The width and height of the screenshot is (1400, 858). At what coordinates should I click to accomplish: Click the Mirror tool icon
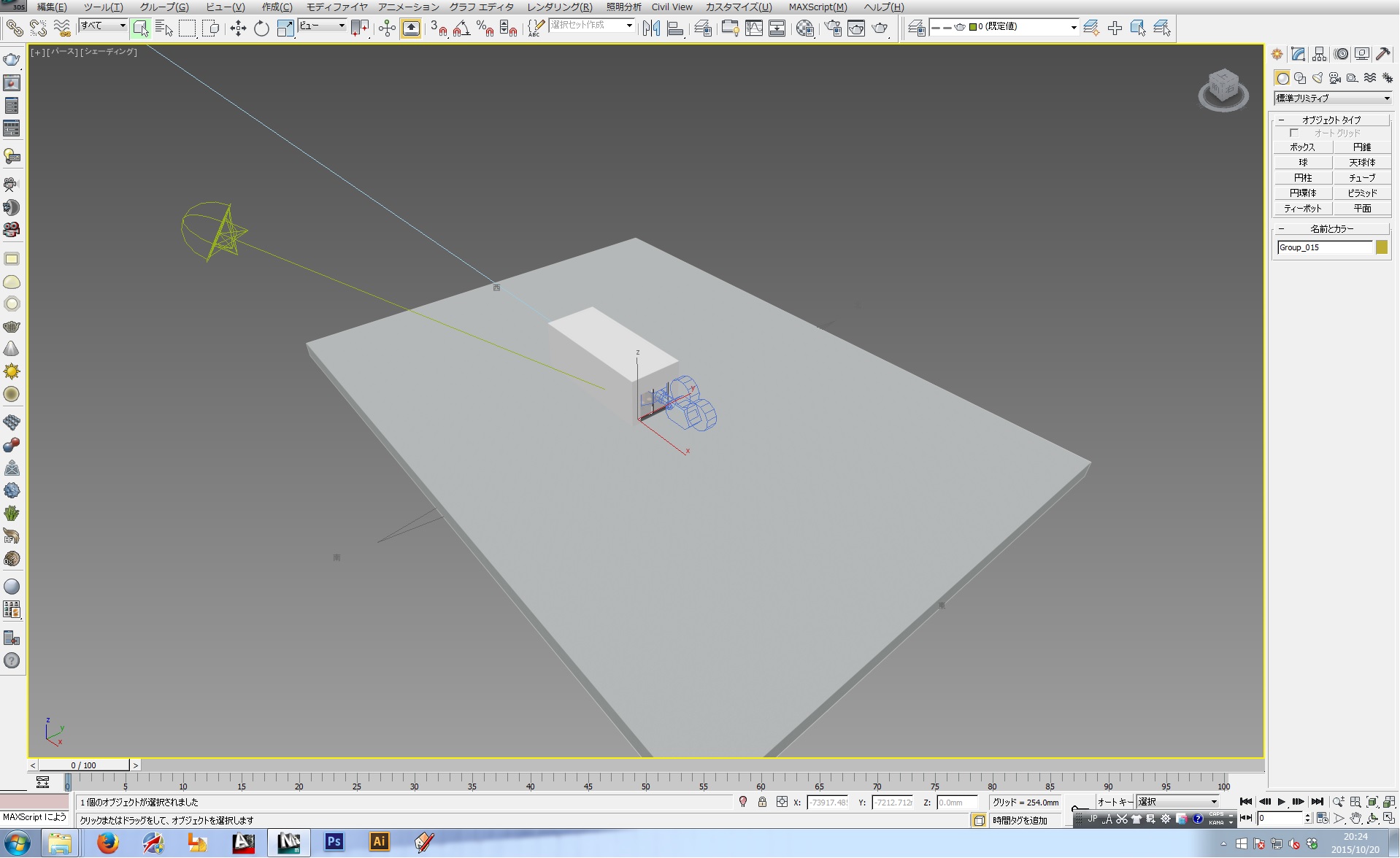(651, 28)
